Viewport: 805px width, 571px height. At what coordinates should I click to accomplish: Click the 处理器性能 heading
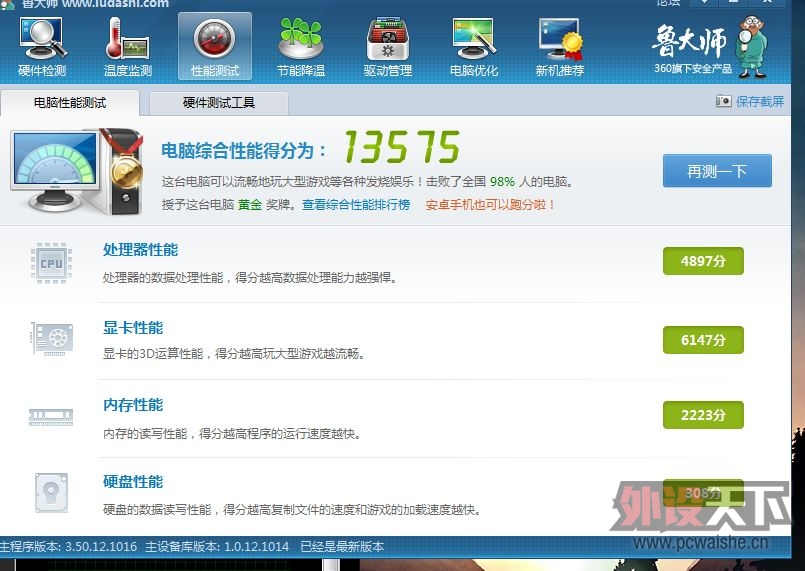(140, 250)
